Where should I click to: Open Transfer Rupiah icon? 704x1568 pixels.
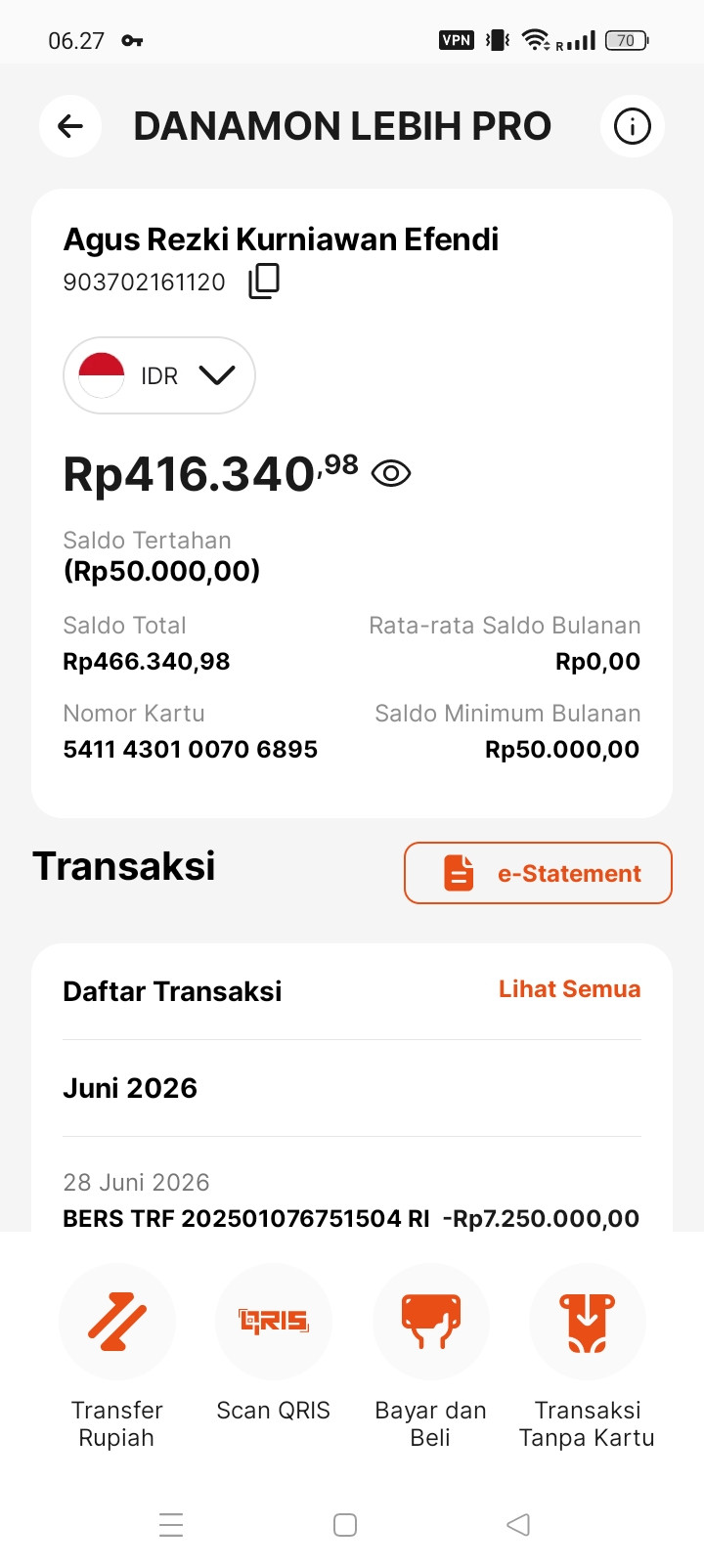click(x=117, y=1322)
